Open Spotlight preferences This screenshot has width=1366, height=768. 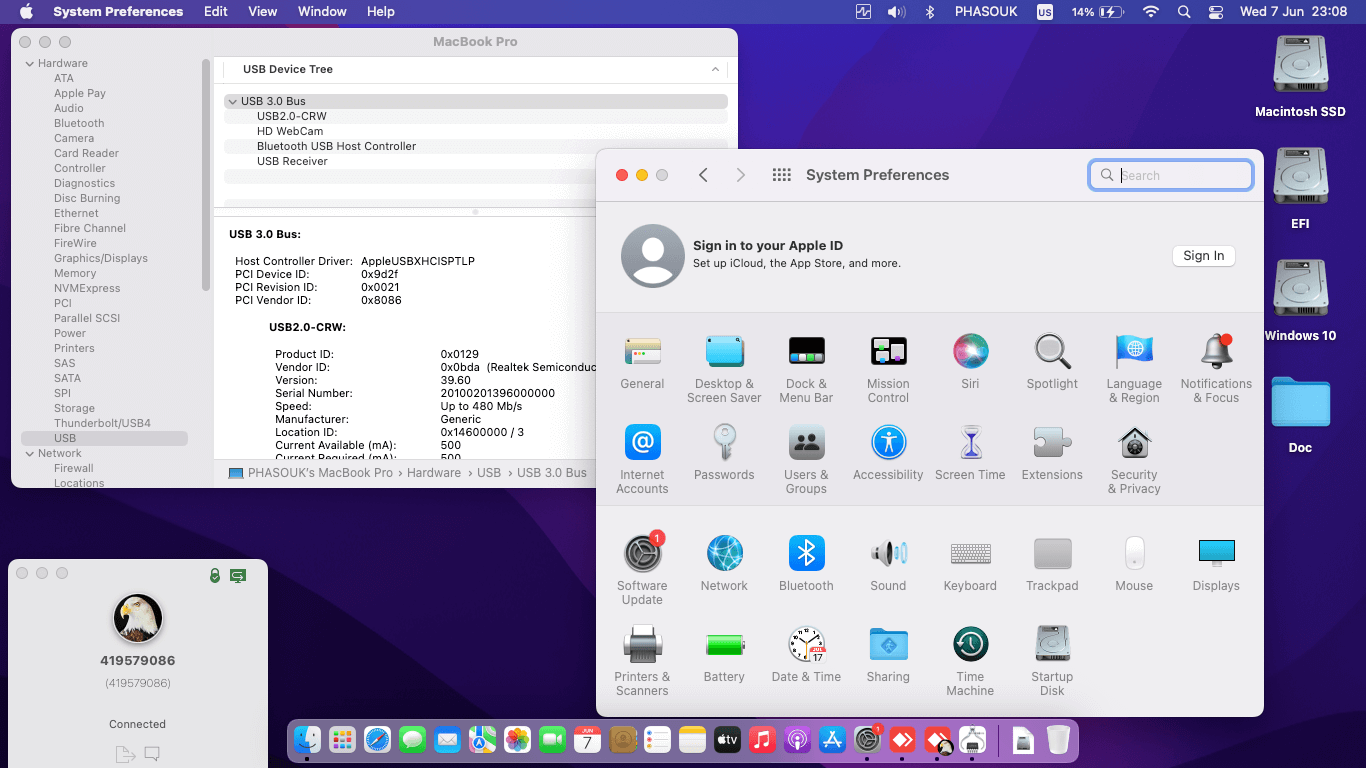point(1051,352)
